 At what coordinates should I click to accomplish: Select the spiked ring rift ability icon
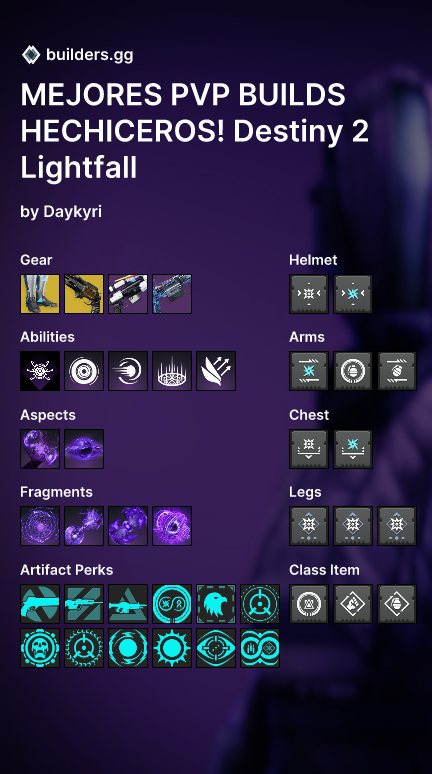[172, 371]
